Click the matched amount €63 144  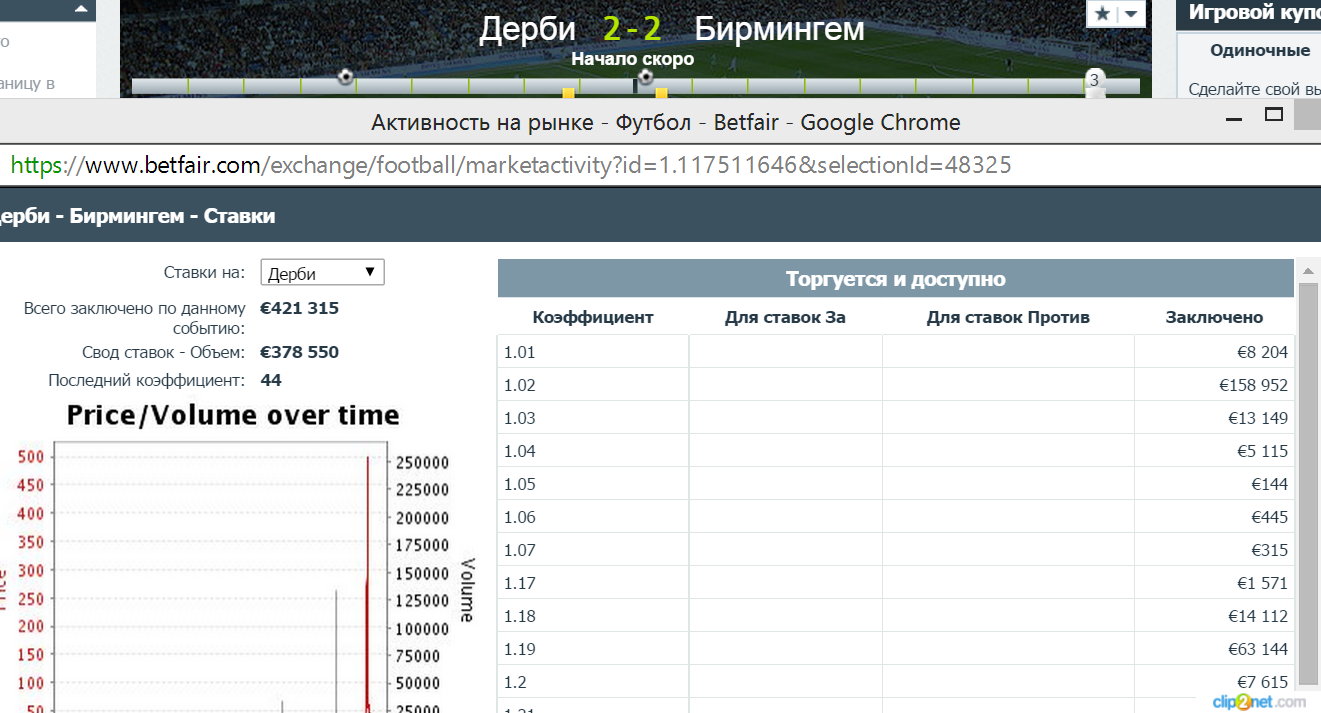(x=1258, y=649)
